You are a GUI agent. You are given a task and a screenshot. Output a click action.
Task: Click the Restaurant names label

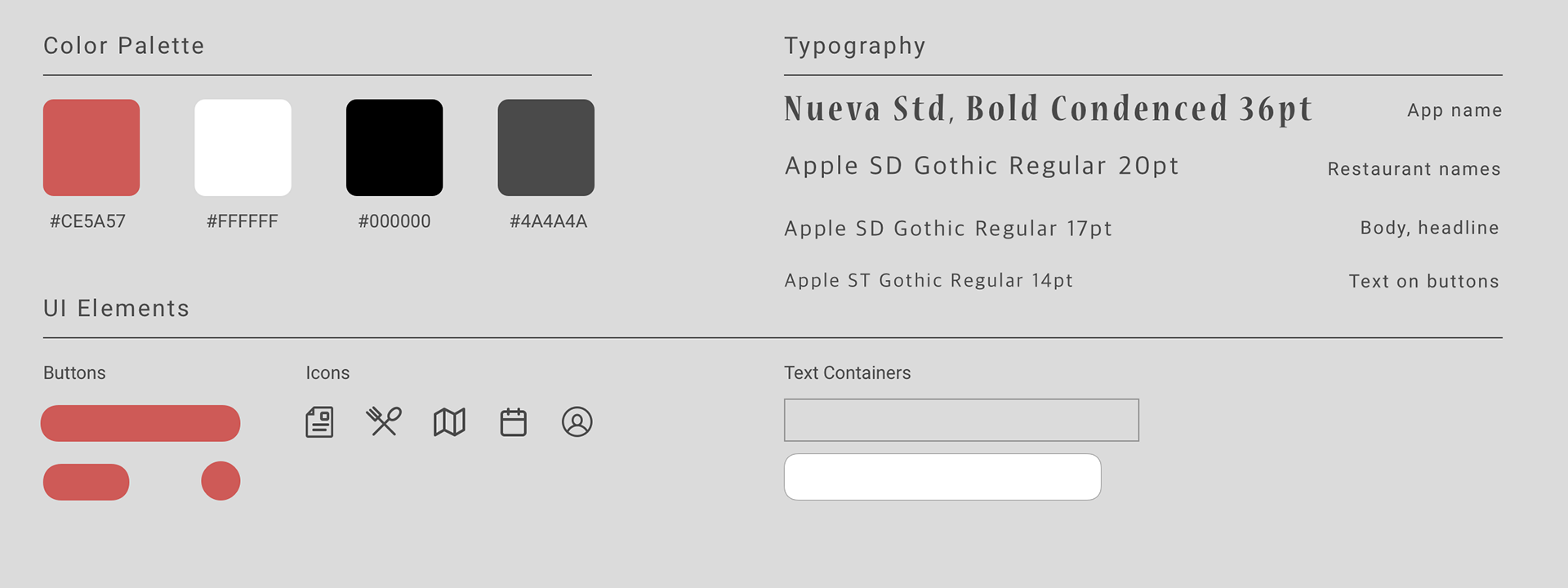[1414, 169]
